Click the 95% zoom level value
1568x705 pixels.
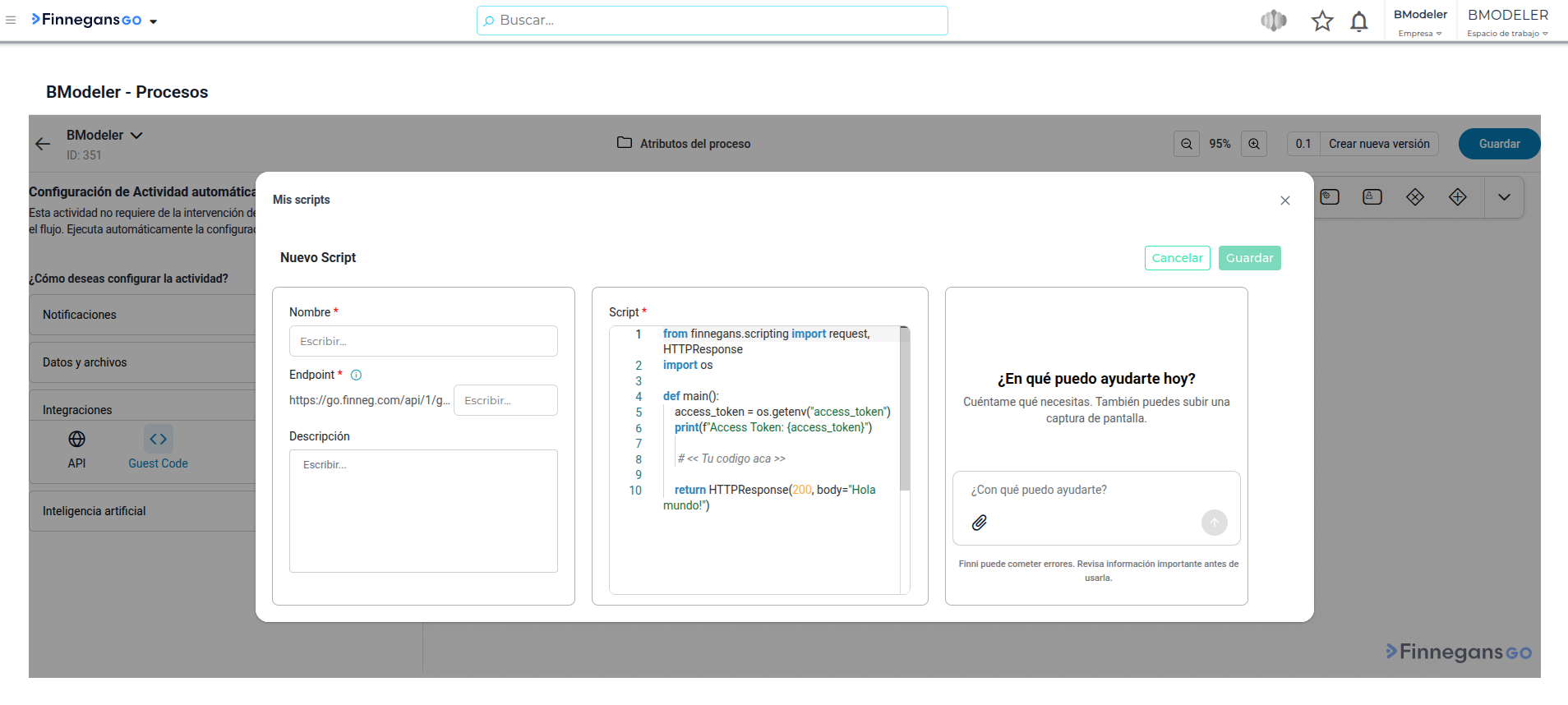point(1220,144)
